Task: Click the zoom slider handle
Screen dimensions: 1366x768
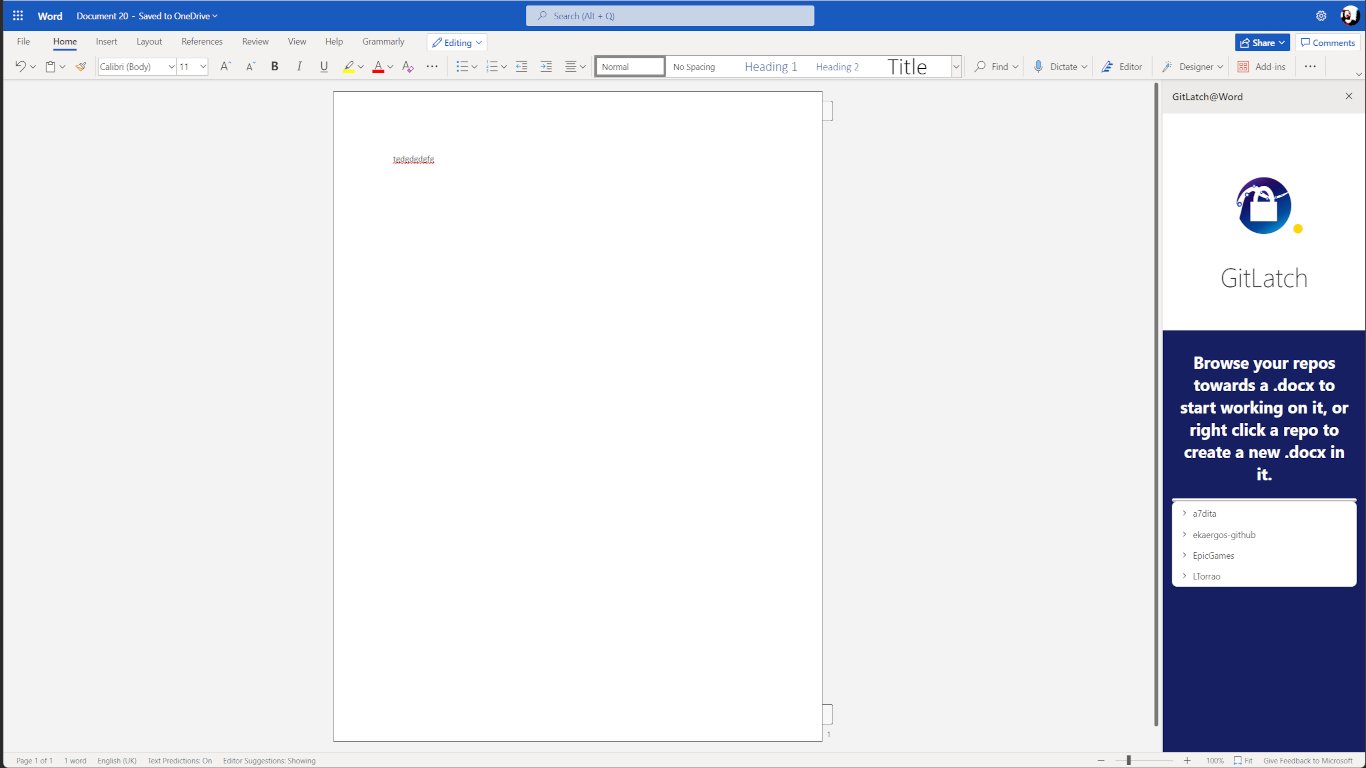Action: point(1129,761)
